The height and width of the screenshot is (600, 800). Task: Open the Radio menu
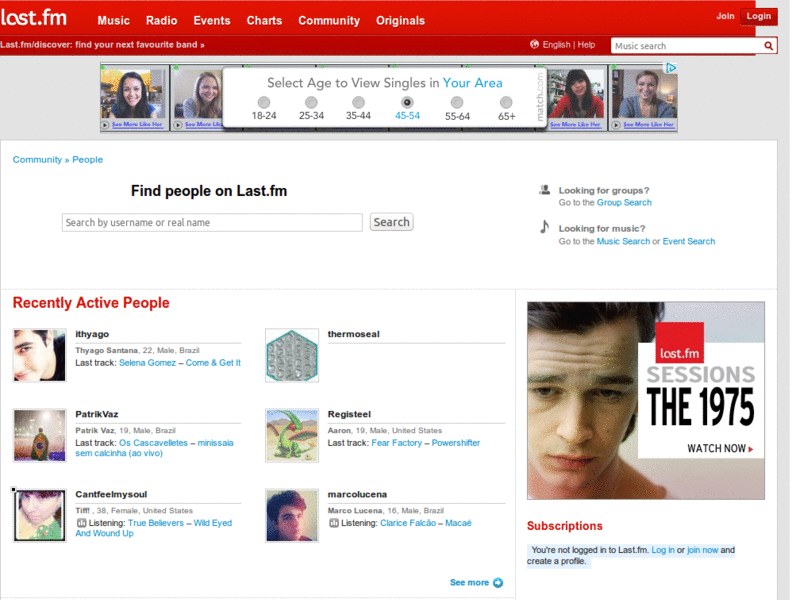[161, 20]
